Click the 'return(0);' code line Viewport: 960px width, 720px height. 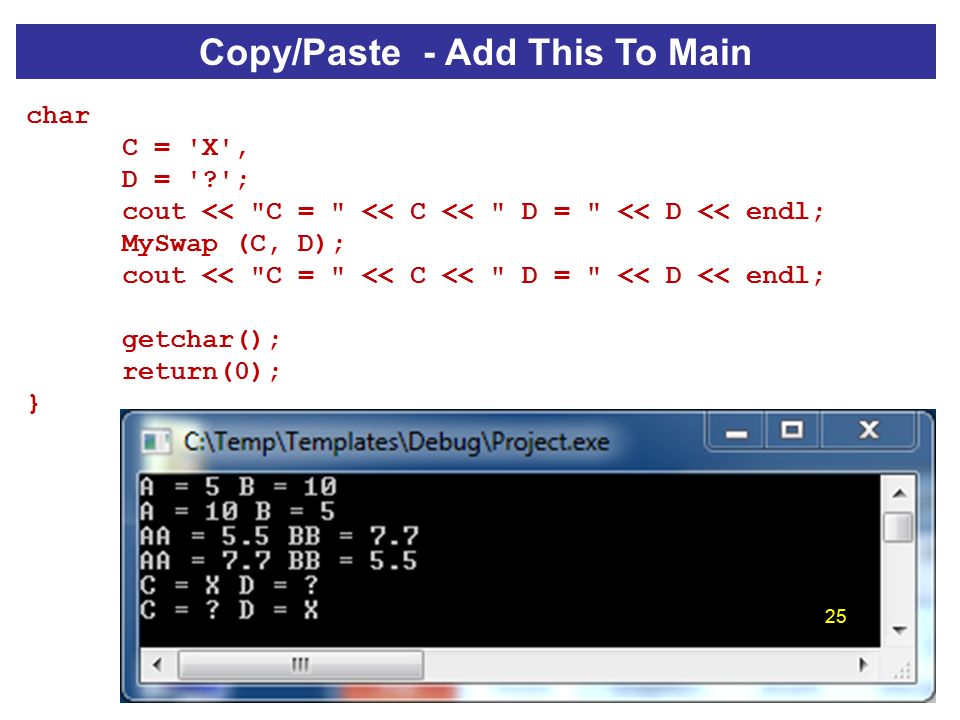point(201,372)
